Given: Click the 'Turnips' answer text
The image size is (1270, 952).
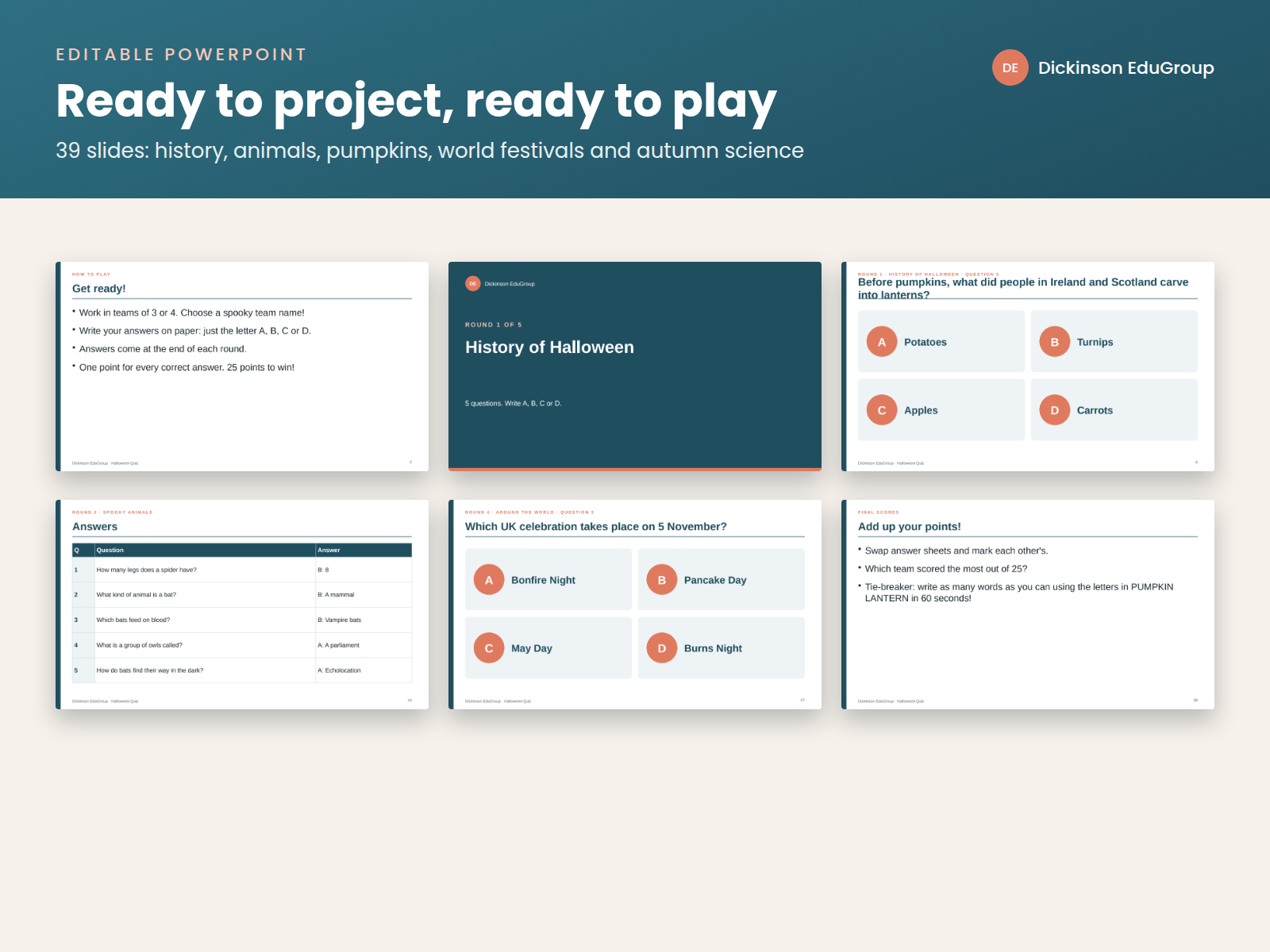Looking at the screenshot, I should [x=1095, y=342].
